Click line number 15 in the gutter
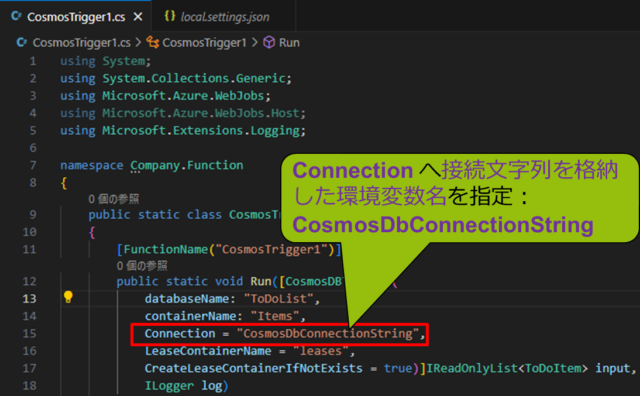Image resolution: width=640 pixels, height=396 pixels. tap(29, 334)
